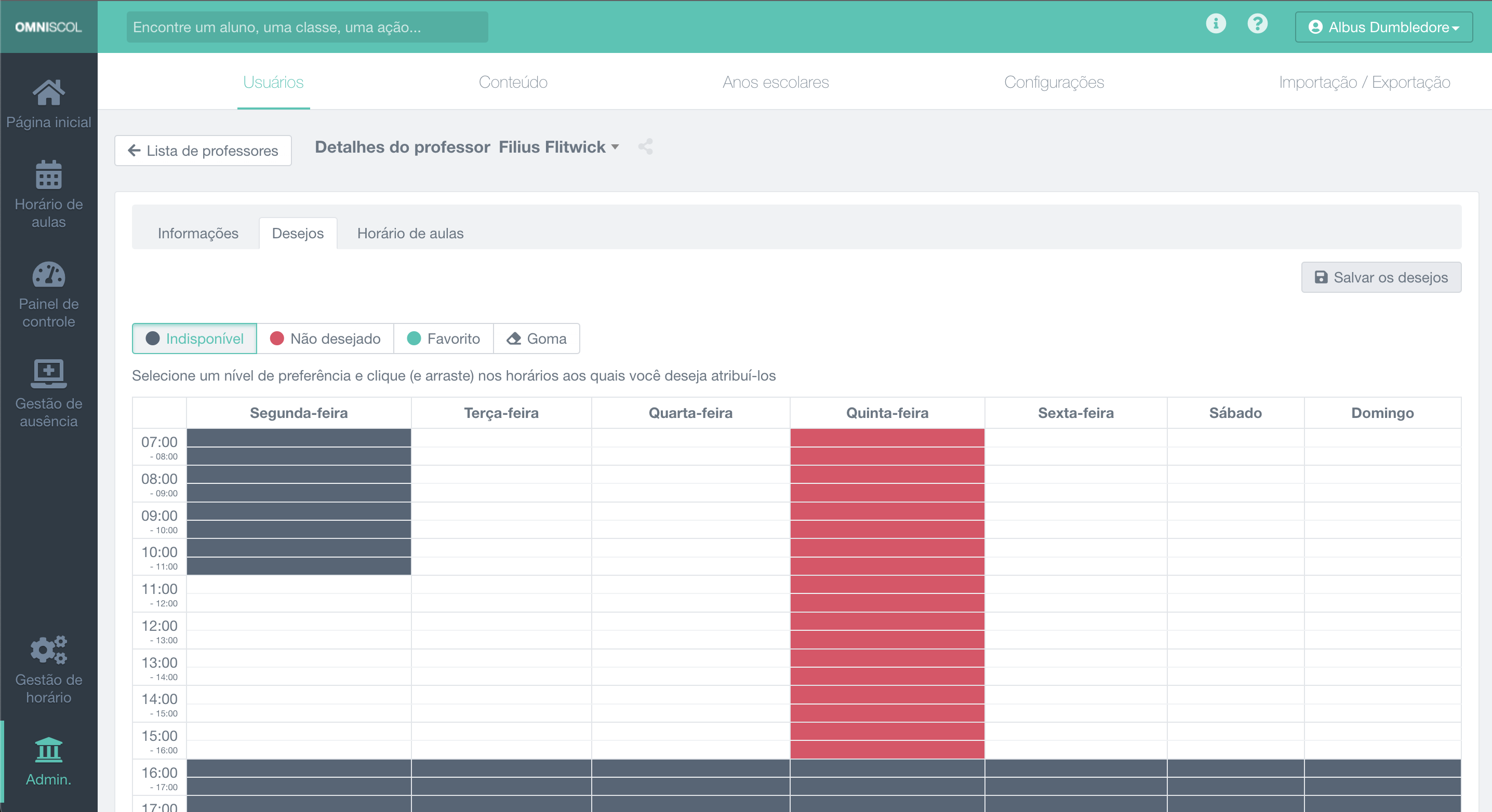Click Salvar os desejos button
Viewport: 1492px width, 812px height.
tap(1381, 277)
